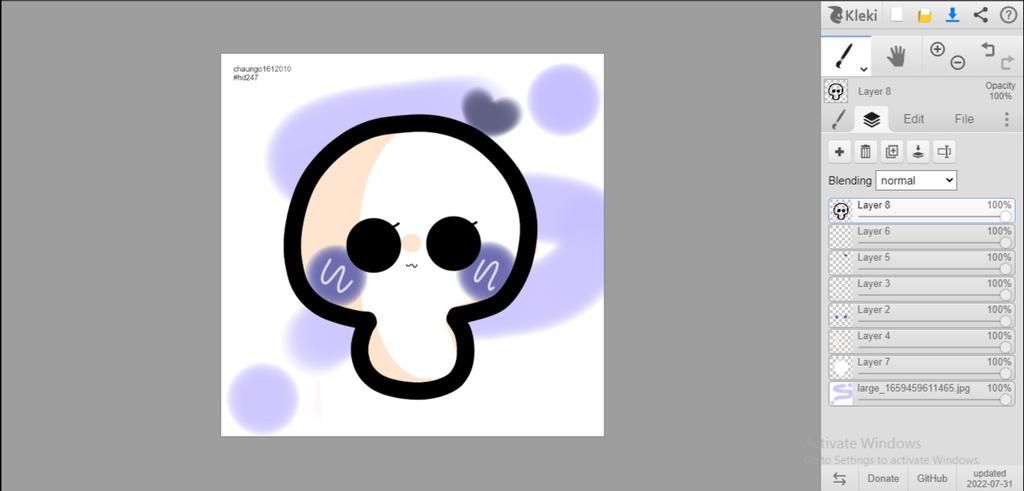Select the hand pan tool

(896, 56)
